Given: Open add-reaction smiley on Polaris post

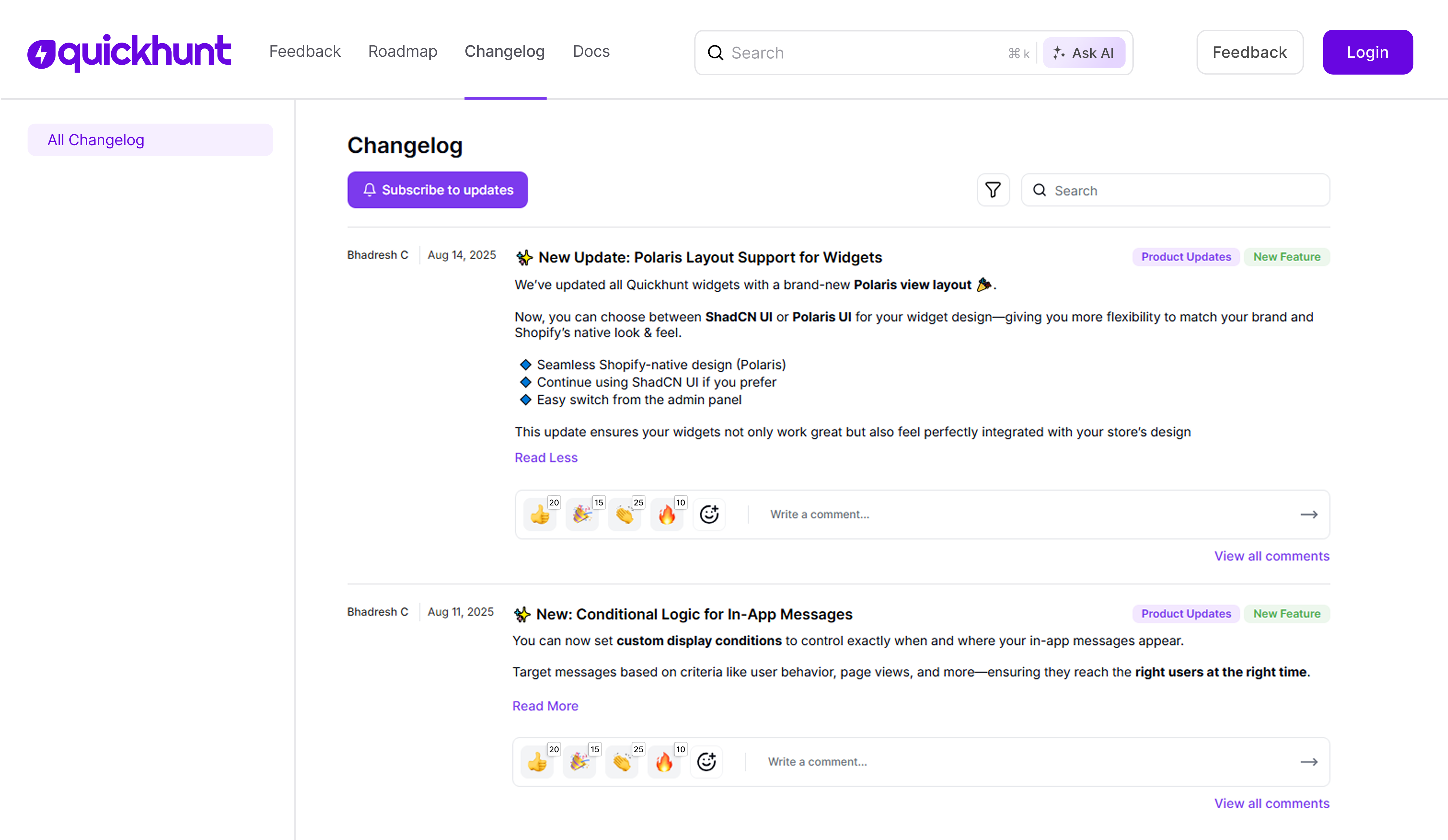Looking at the screenshot, I should point(709,514).
